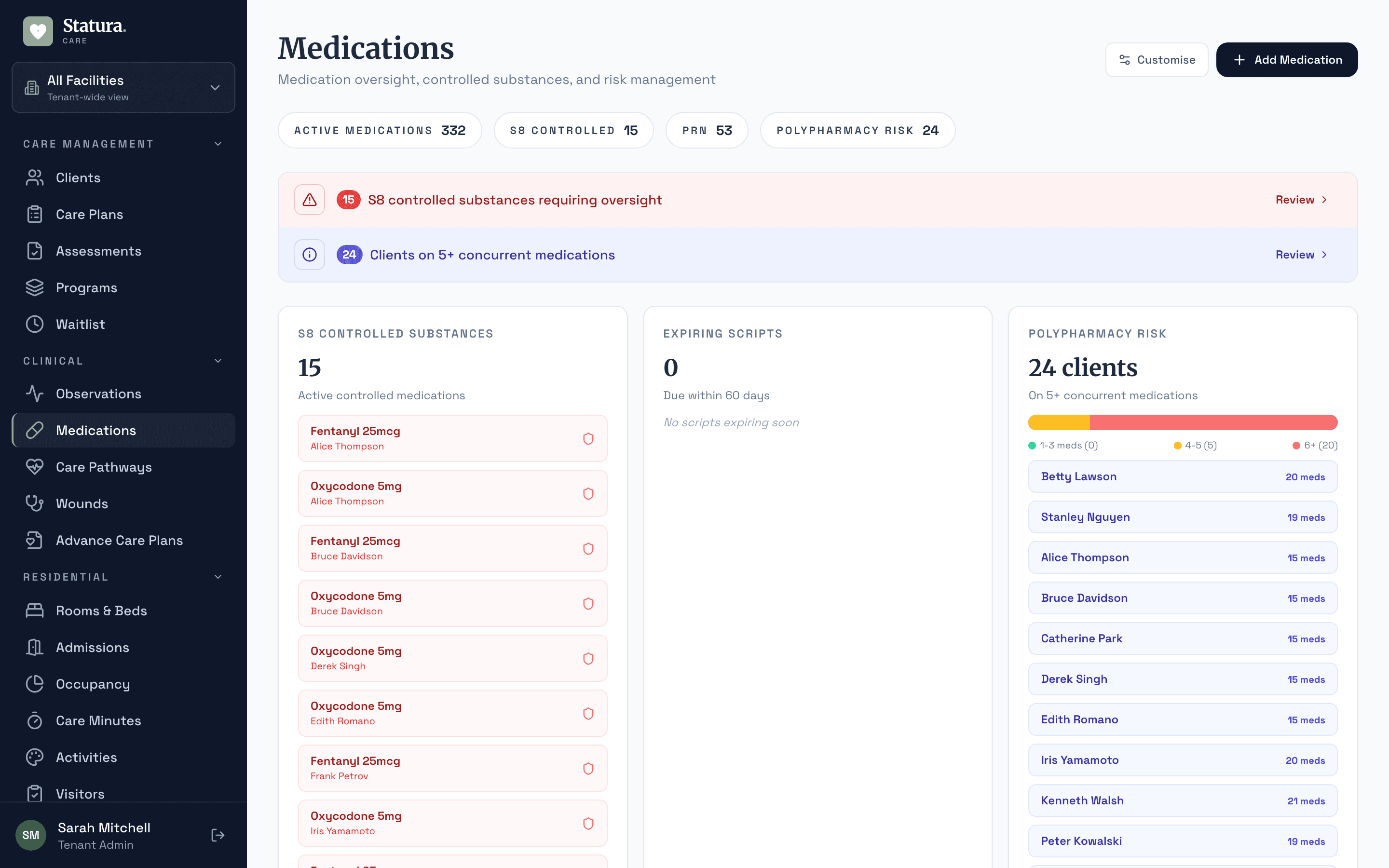
Task: Open Medications in the sidebar
Action: 123,431
